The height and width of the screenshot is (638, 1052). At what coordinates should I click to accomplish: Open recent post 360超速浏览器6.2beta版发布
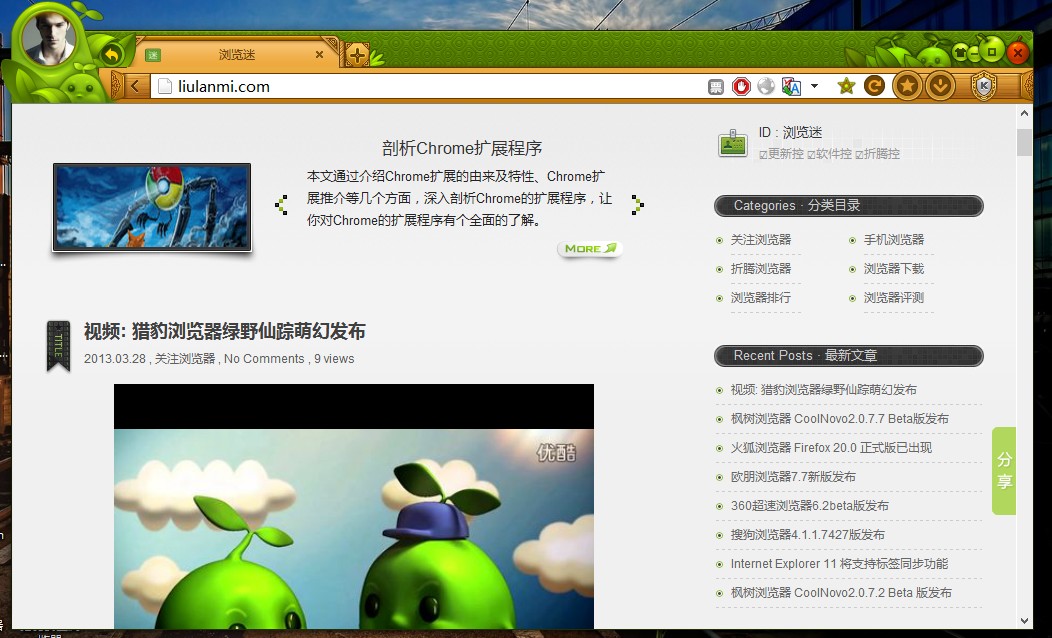[810, 506]
